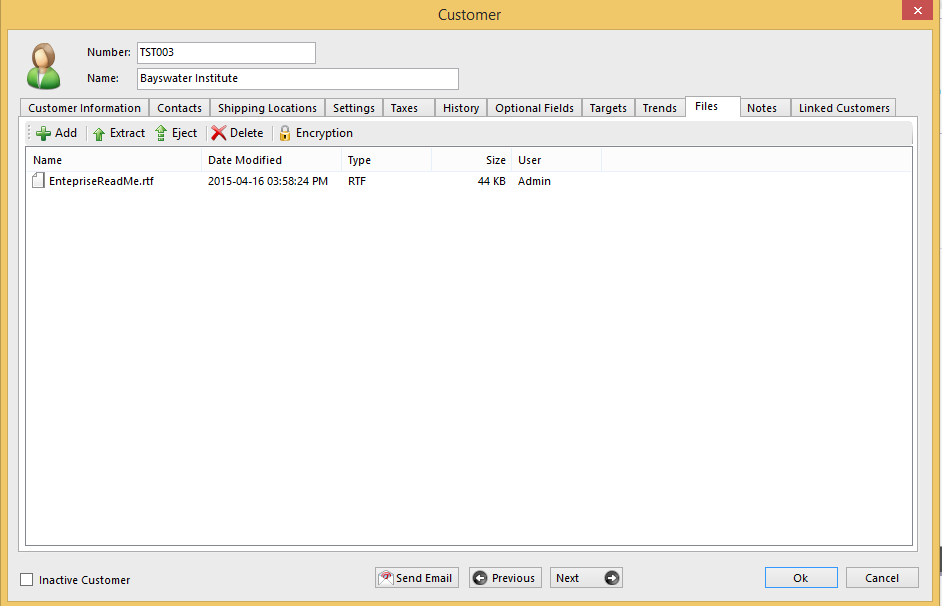Click the customer avatar icon
942x606 pixels.
43,66
